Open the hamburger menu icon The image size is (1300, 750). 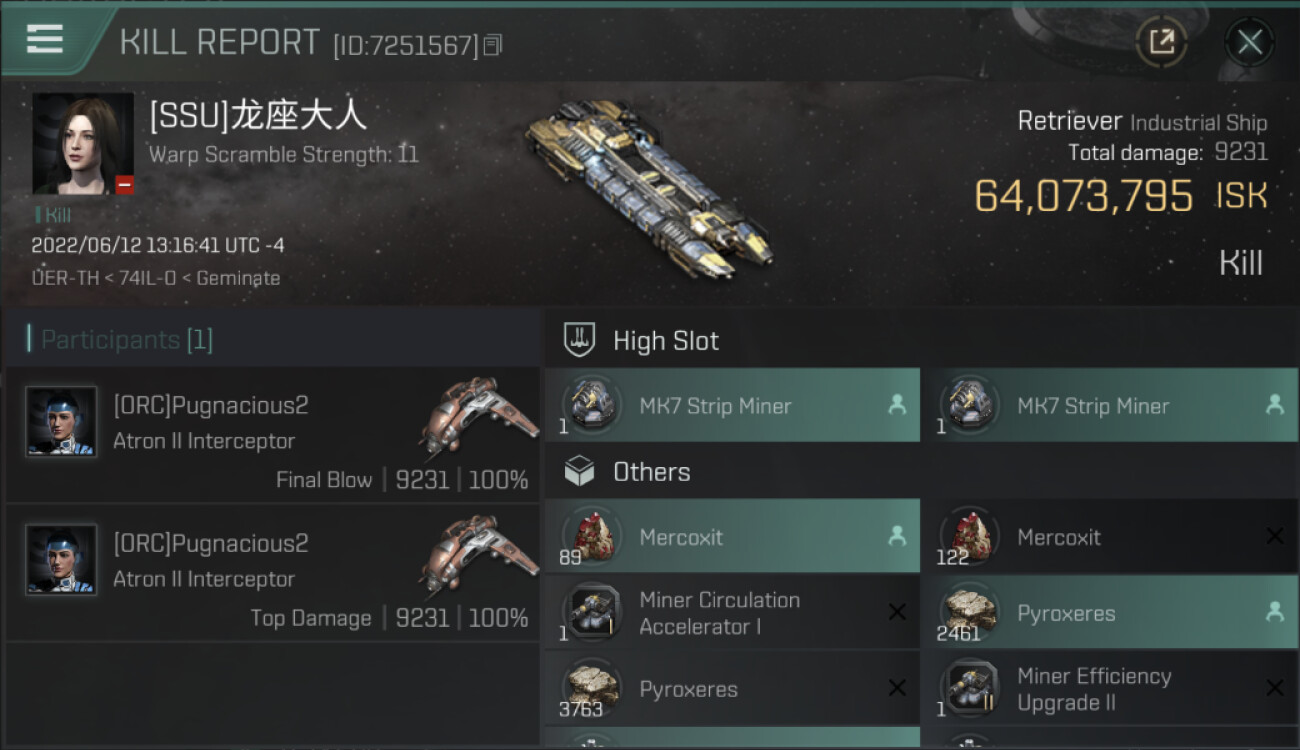45,39
